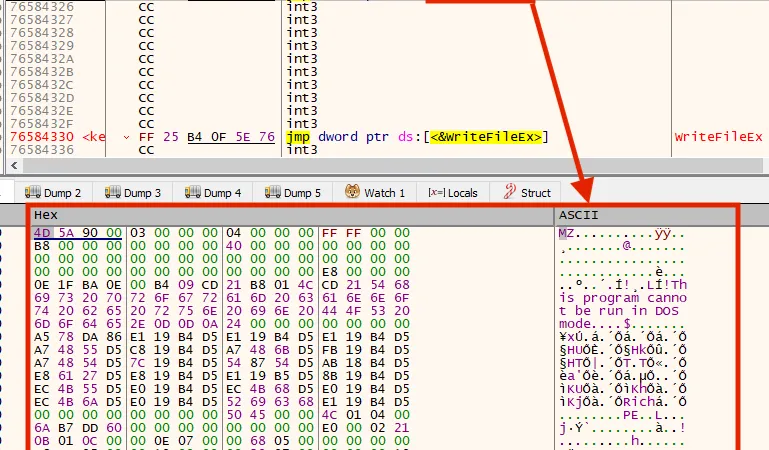Screen dimensions: 769x450
Task: Open the Dump 5 tab
Action: [293, 193]
